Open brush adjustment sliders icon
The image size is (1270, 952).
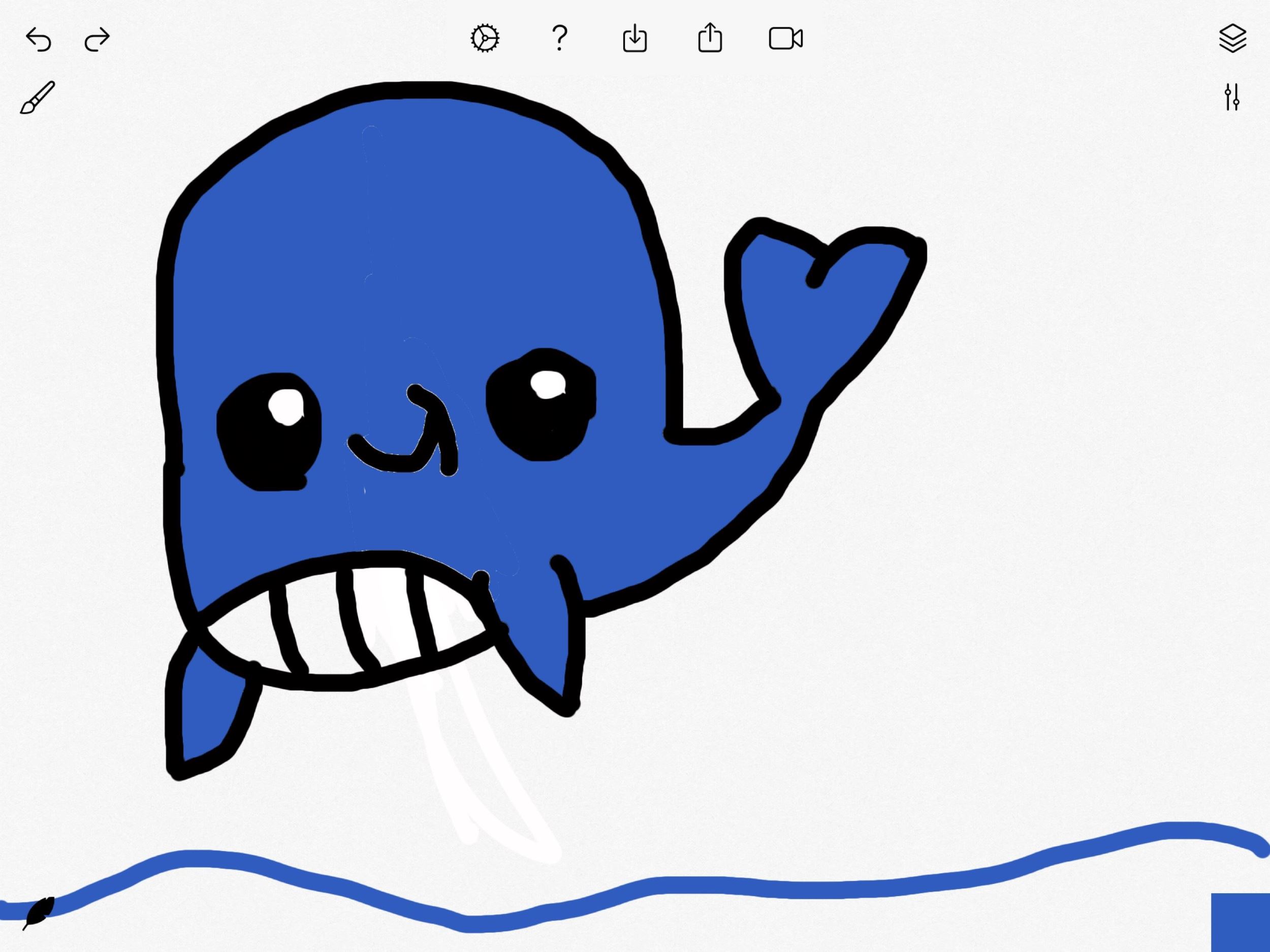[1231, 97]
